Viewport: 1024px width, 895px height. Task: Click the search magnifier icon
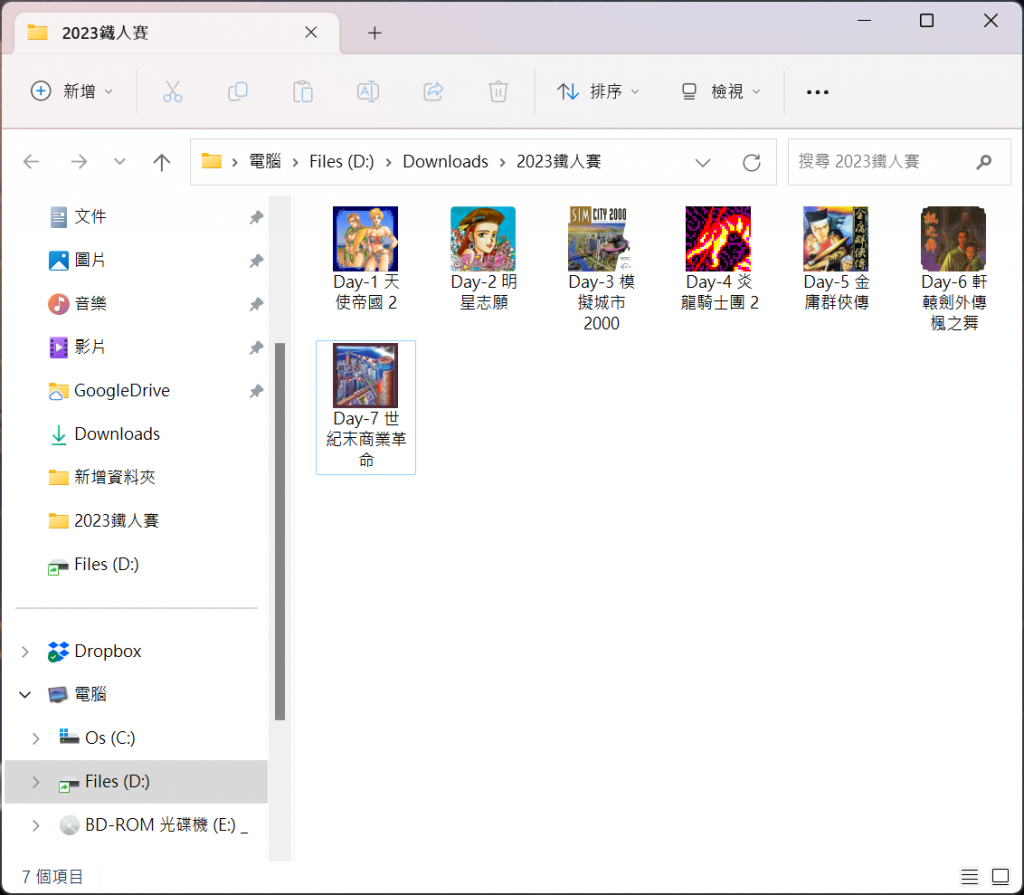pyautogui.click(x=984, y=162)
